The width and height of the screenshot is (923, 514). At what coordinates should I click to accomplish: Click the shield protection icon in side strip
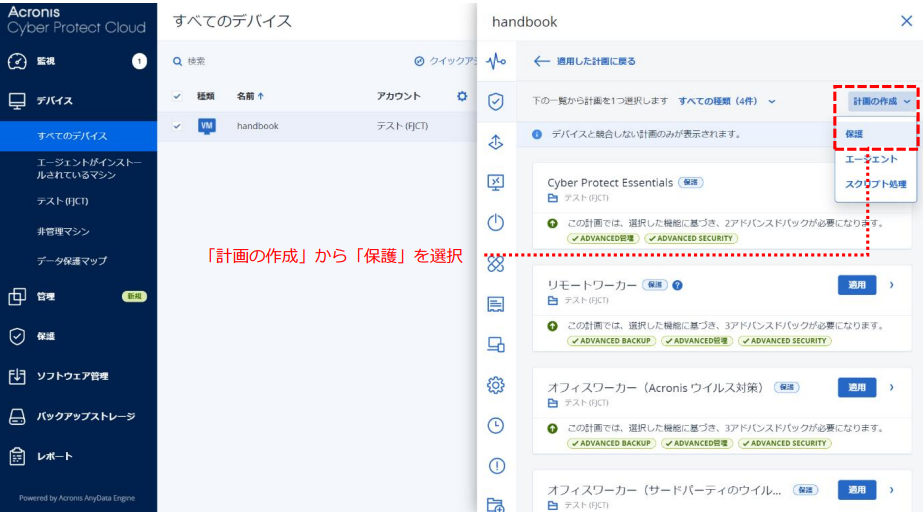tap(496, 101)
